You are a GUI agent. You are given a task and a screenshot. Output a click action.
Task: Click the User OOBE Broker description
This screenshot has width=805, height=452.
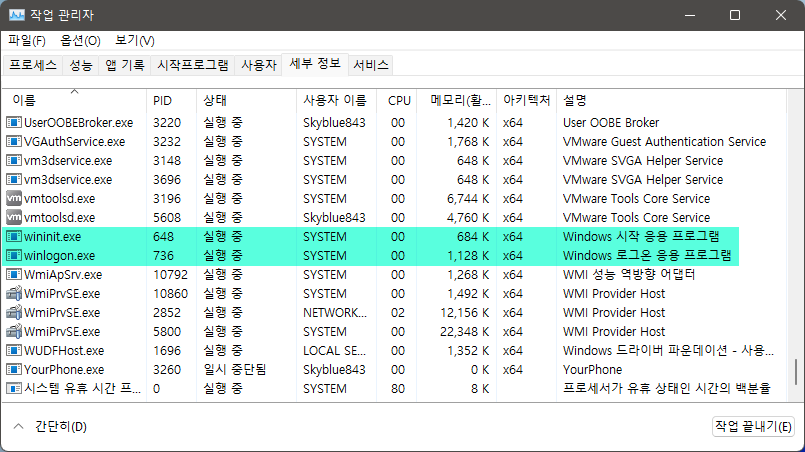tap(611, 122)
